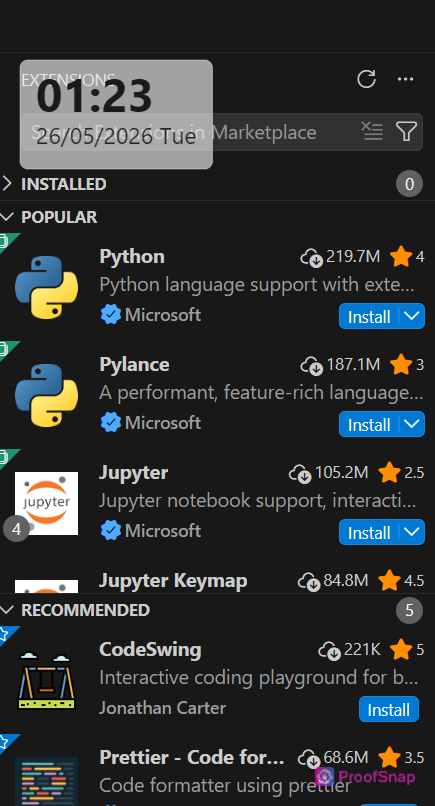
Task: Click Jupyter's Microsoft publisher name
Action: coord(163,530)
